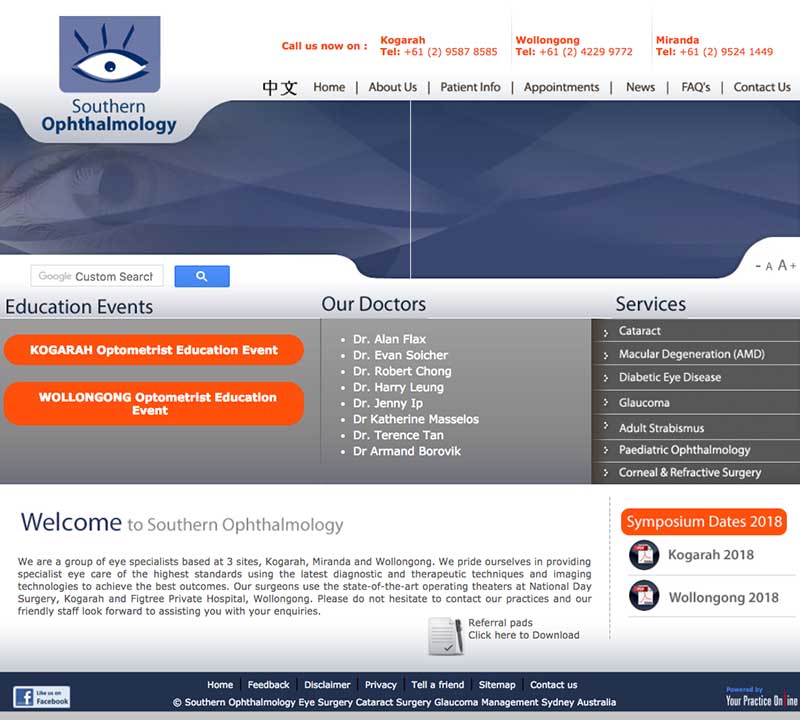Click the Symposium Dates 2018 banner
This screenshot has width=800, height=720.
pos(704,522)
